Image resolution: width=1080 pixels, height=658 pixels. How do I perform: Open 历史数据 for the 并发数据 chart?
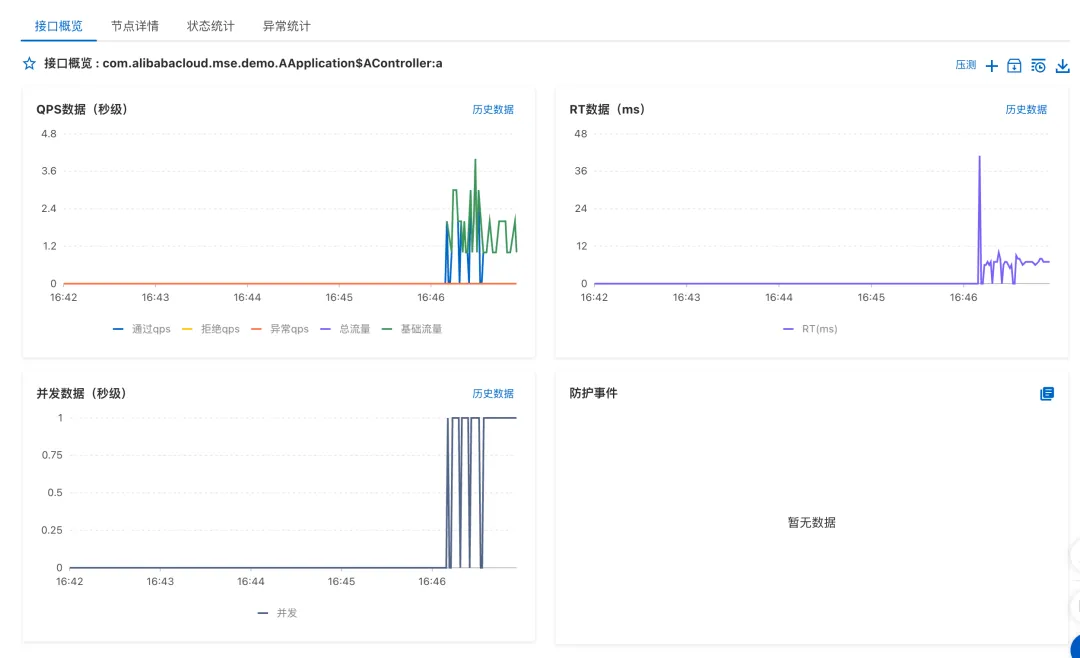pyautogui.click(x=493, y=394)
